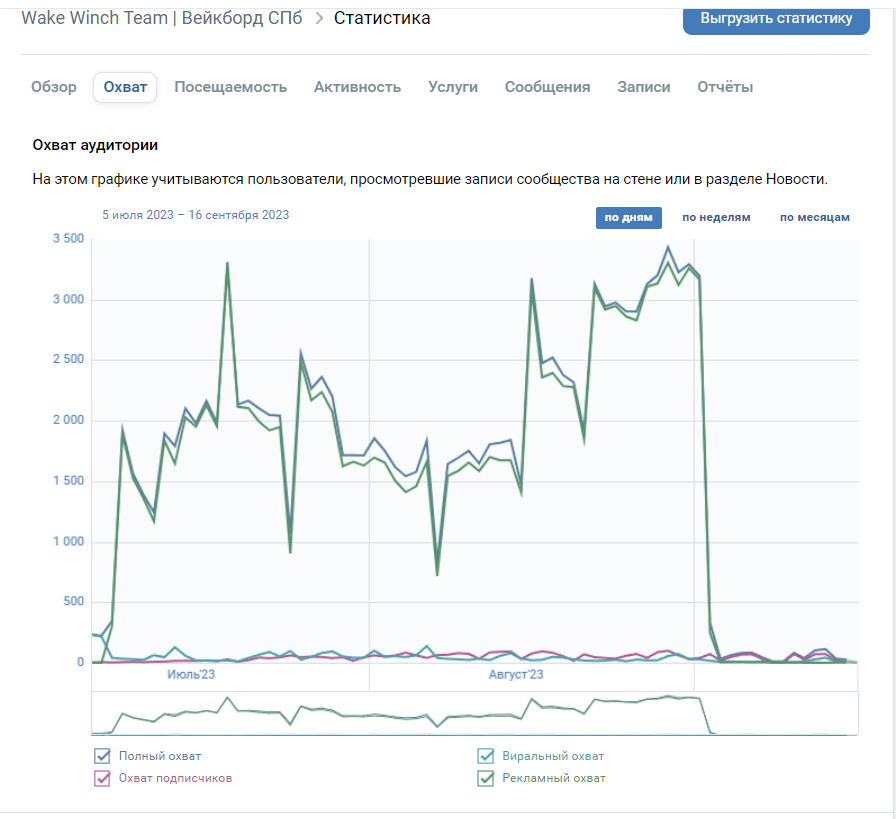Open the Сообщения tab

tap(547, 87)
